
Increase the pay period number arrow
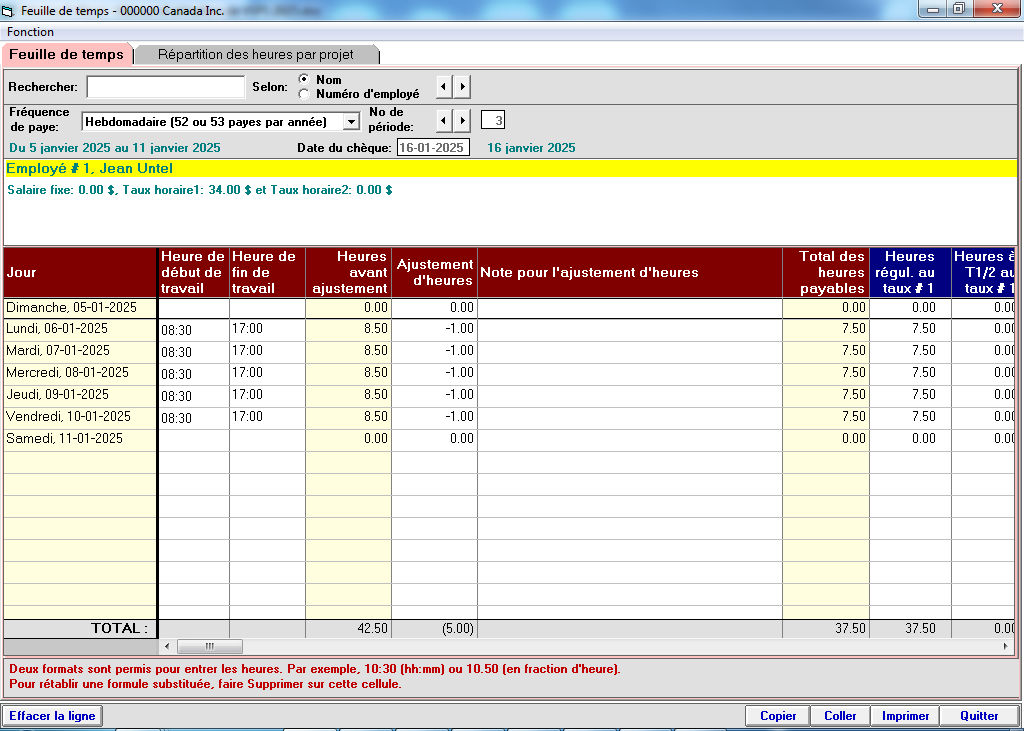(462, 121)
